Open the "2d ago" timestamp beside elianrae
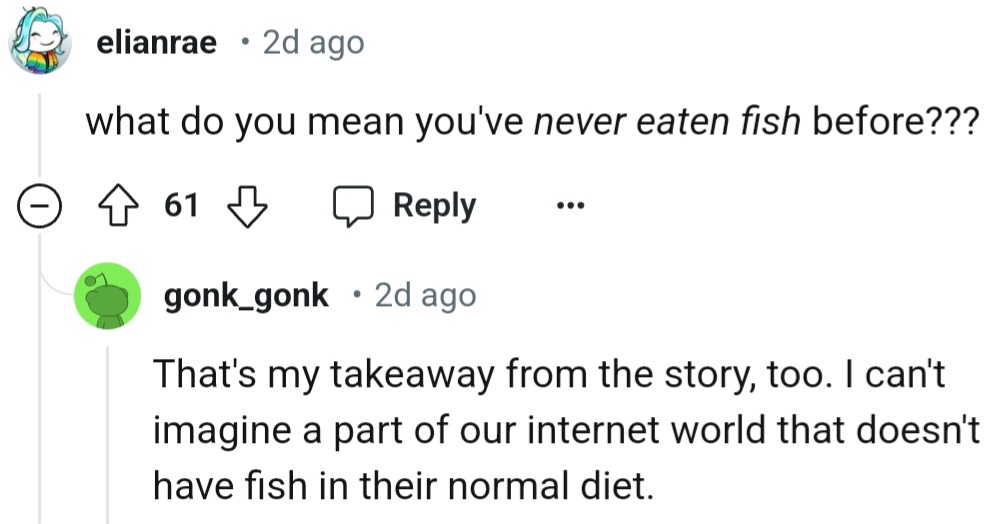992x524 pixels. pos(312,43)
